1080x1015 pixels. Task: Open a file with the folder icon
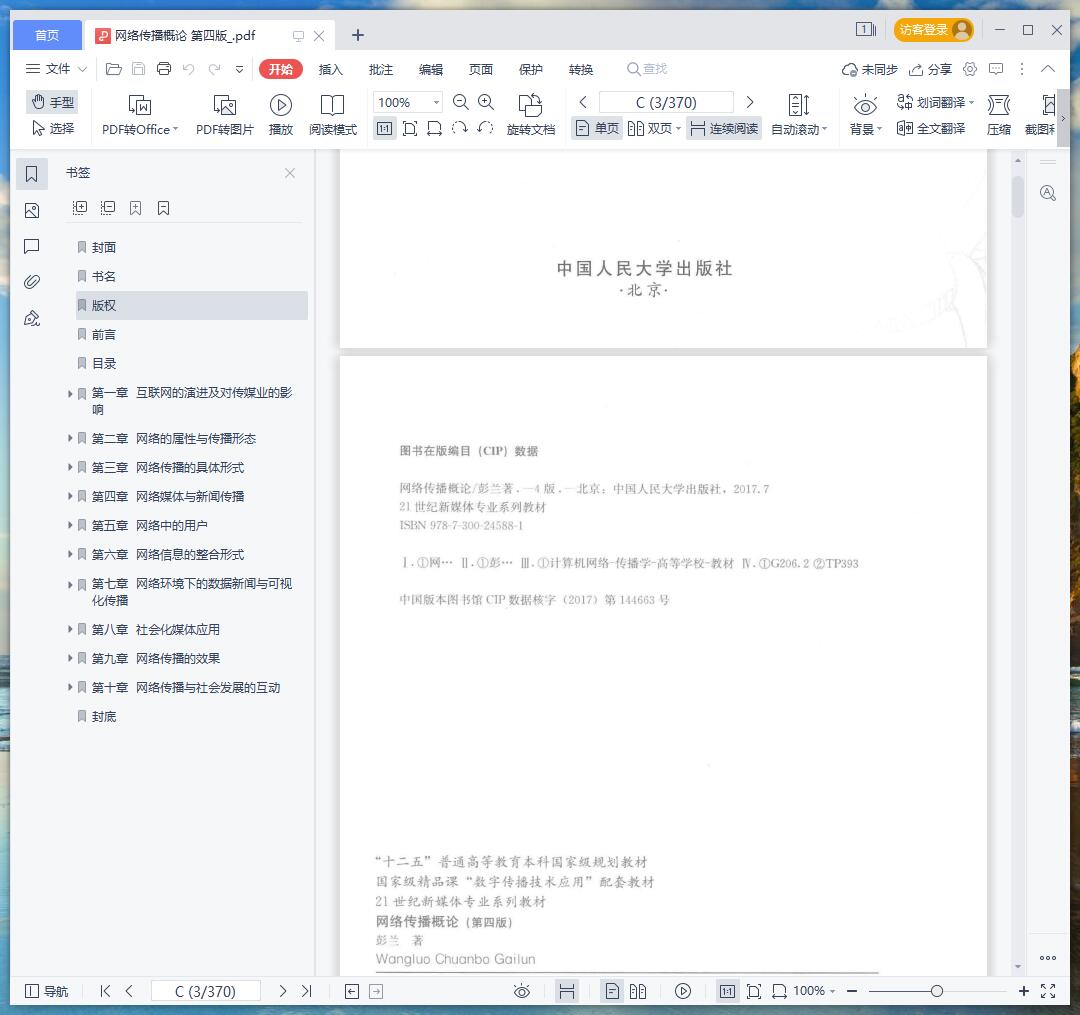(x=114, y=69)
